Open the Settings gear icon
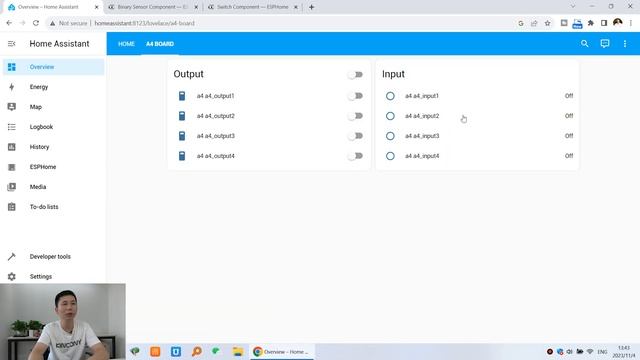This screenshot has height=360, width=640. (x=11, y=277)
